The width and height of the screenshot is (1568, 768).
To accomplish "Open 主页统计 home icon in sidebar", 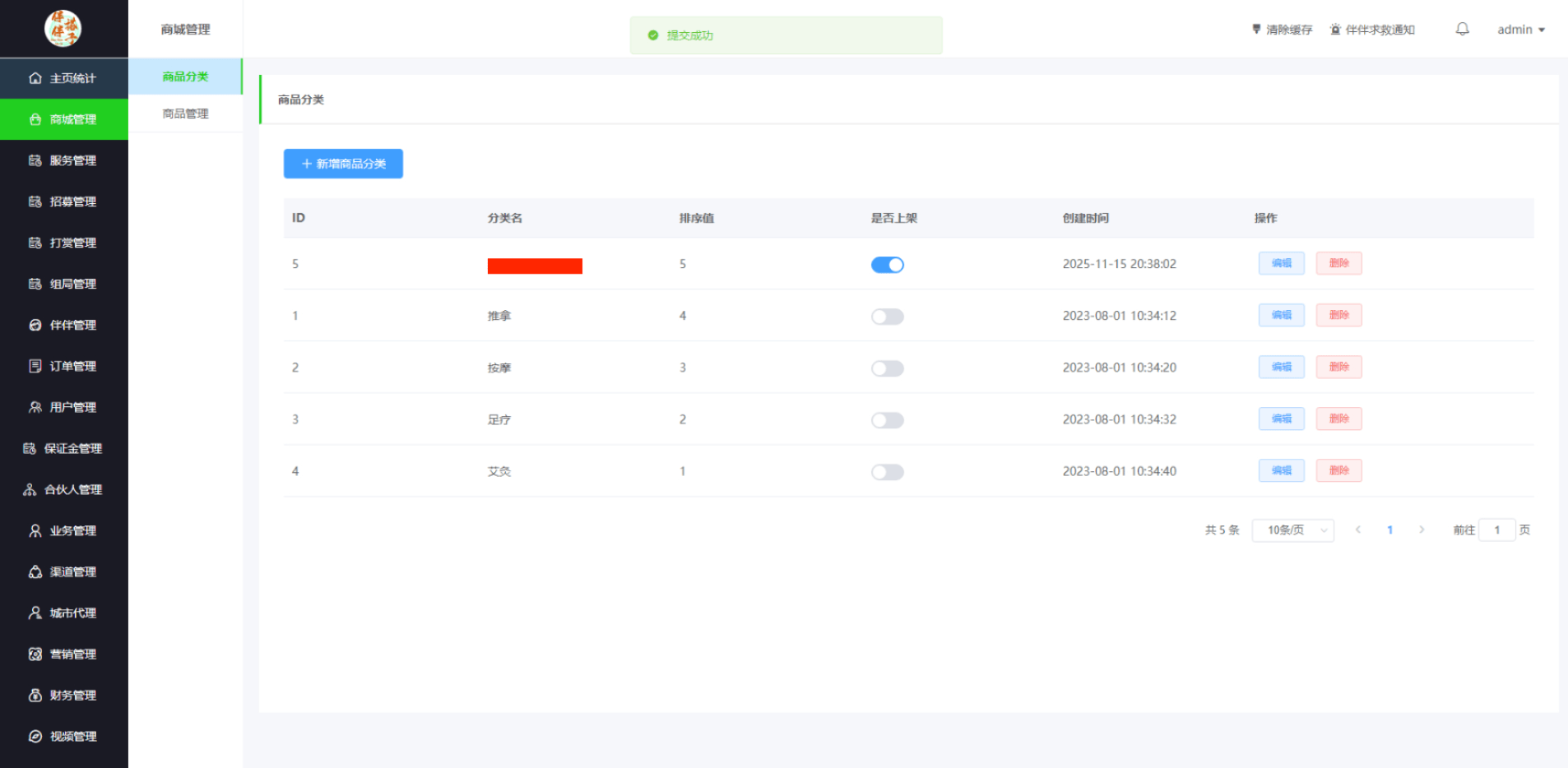I will point(35,78).
